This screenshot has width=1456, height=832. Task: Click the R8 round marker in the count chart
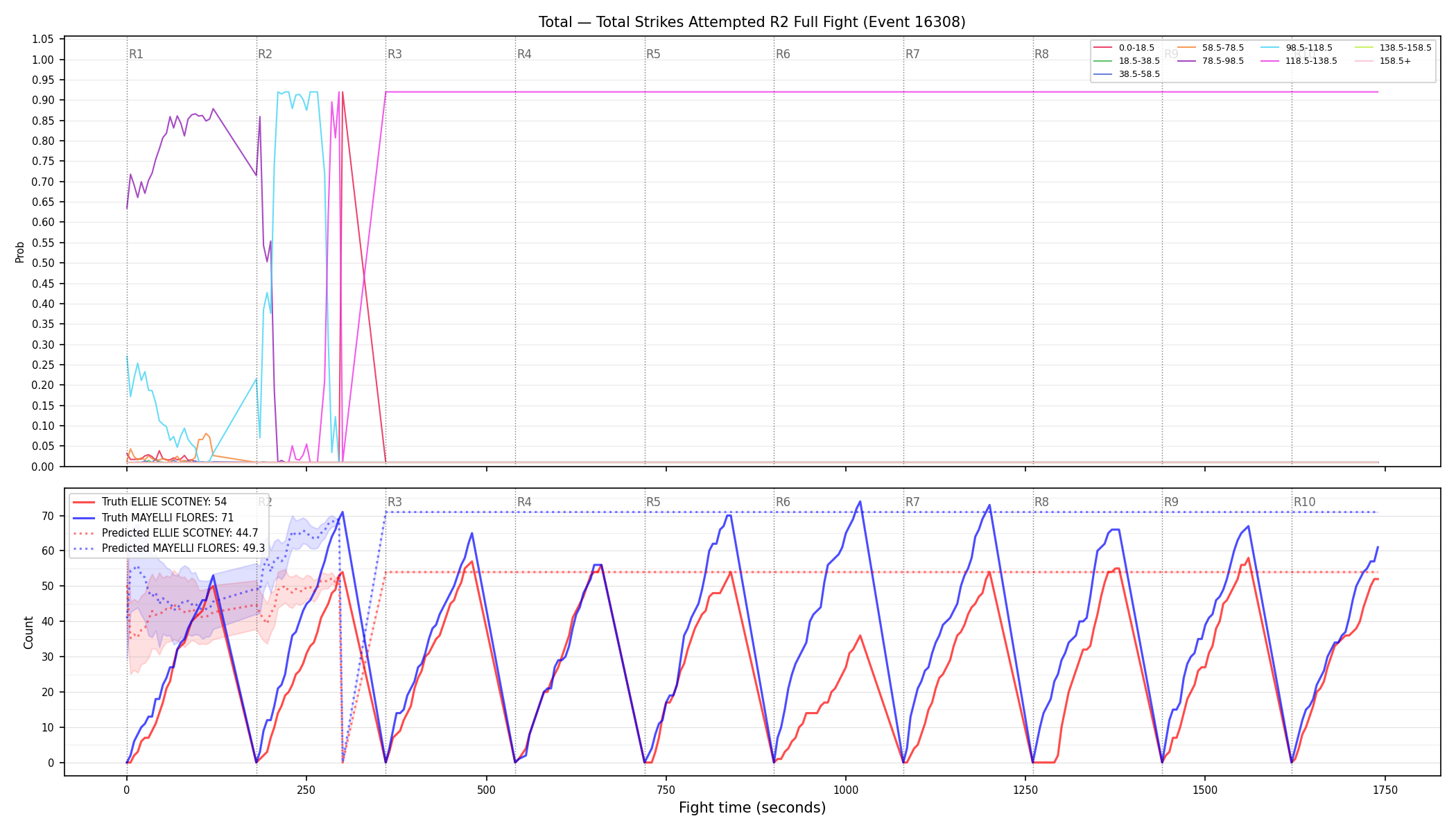point(1042,502)
